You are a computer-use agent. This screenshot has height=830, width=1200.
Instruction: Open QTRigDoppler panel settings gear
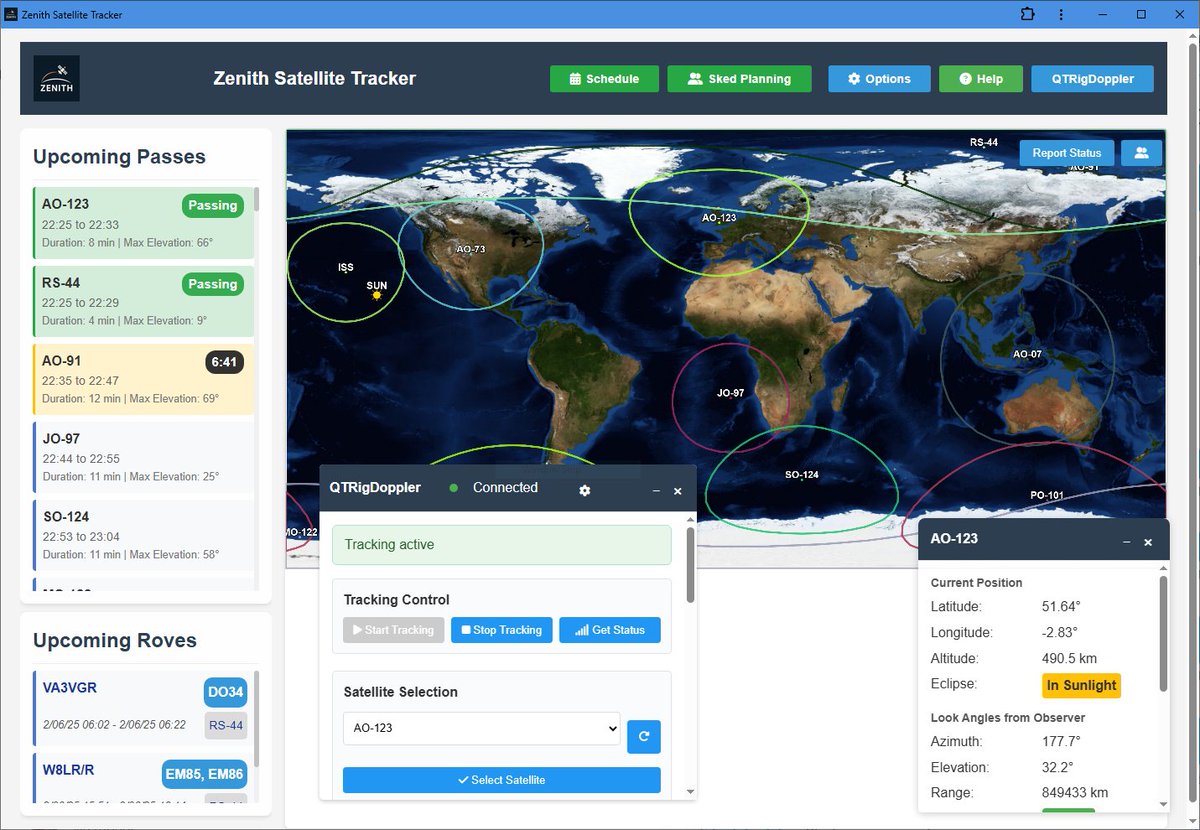(x=585, y=490)
